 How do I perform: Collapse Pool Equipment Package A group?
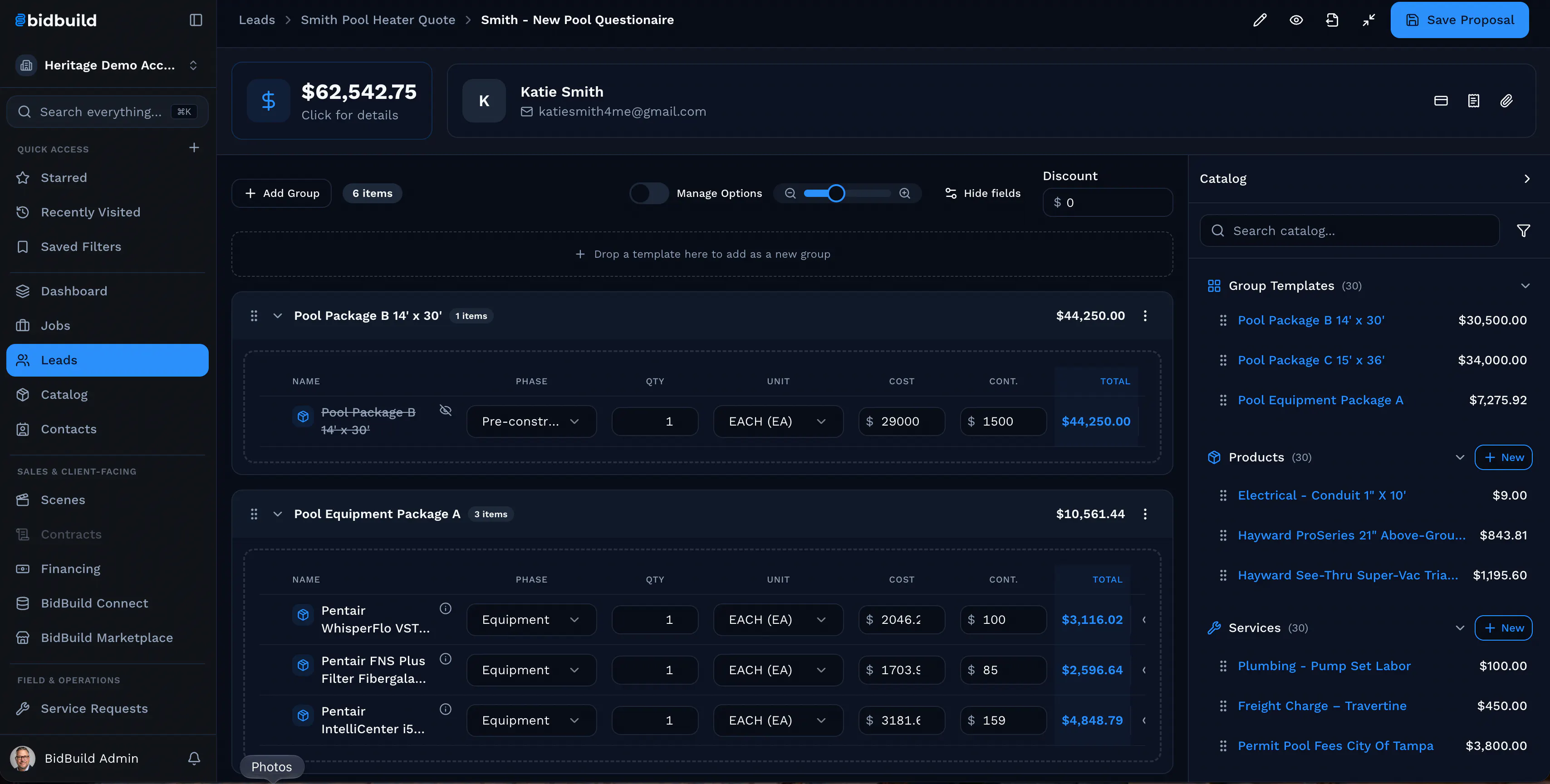277,514
